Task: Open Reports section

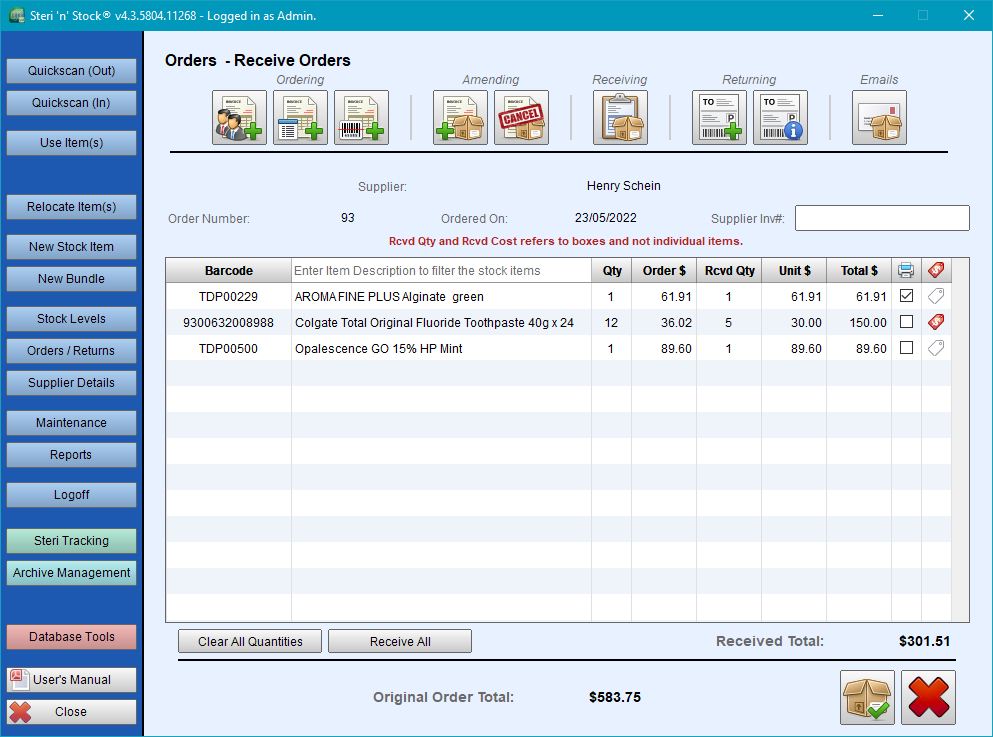Action: pyautogui.click(x=72, y=455)
